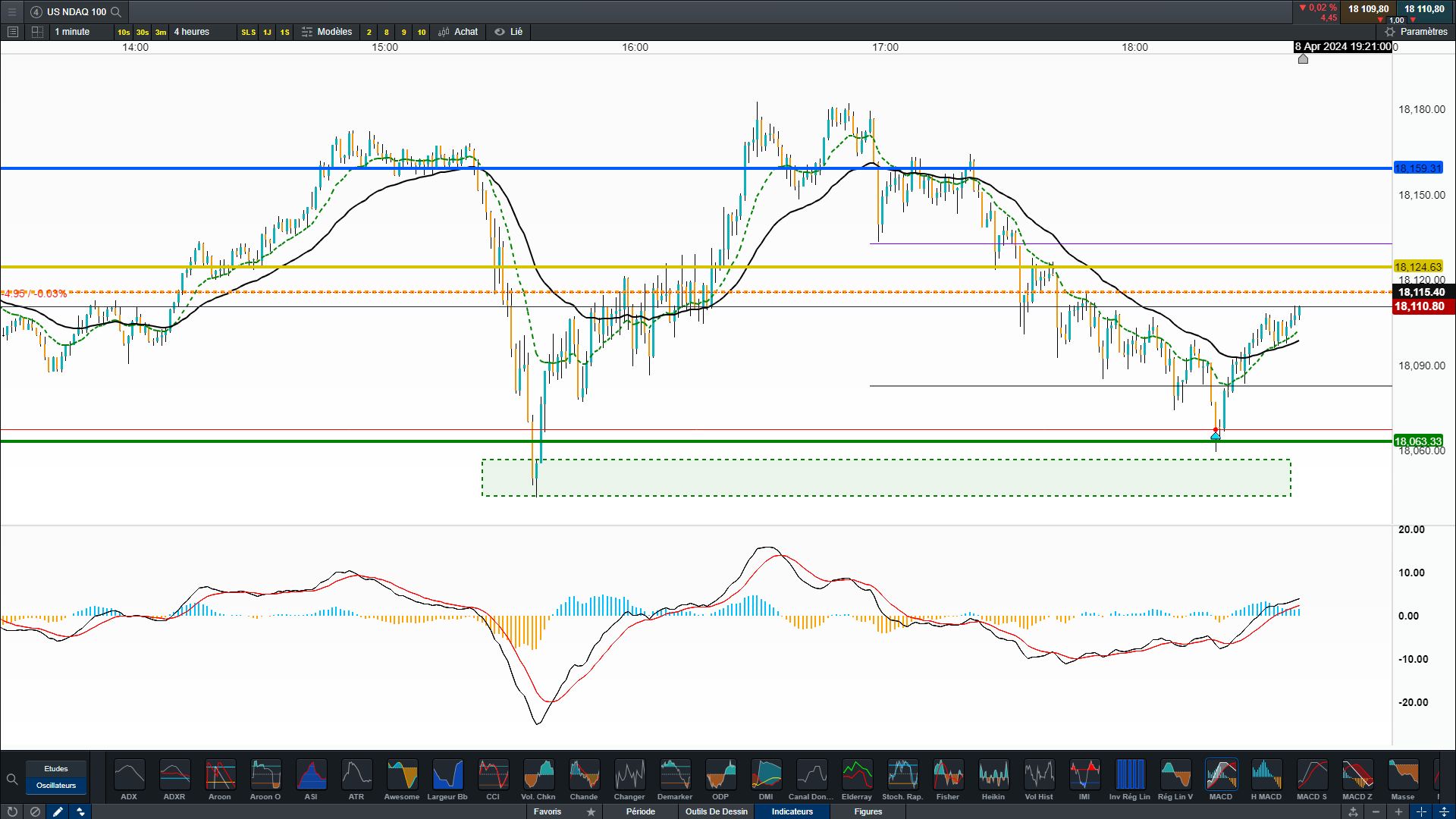The width and height of the screenshot is (1456, 819).
Task: Toggle the Lié linked-chart eye option
Action: tap(509, 32)
